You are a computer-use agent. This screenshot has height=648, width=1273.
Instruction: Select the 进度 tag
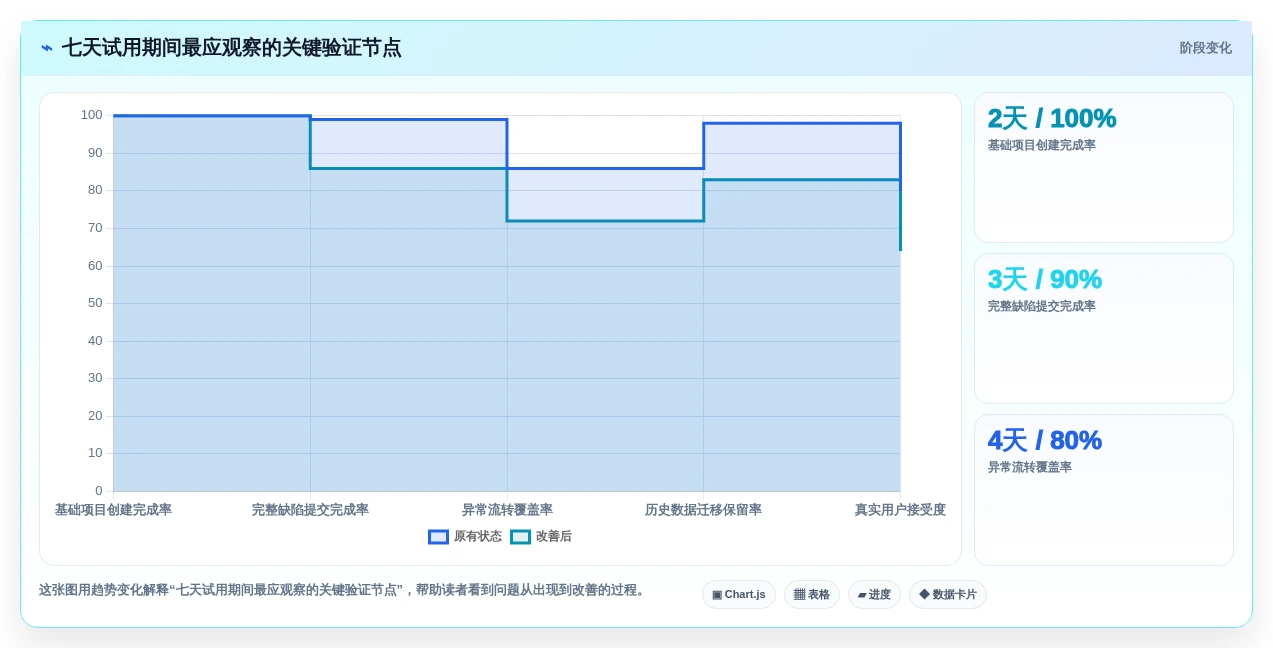click(x=874, y=595)
